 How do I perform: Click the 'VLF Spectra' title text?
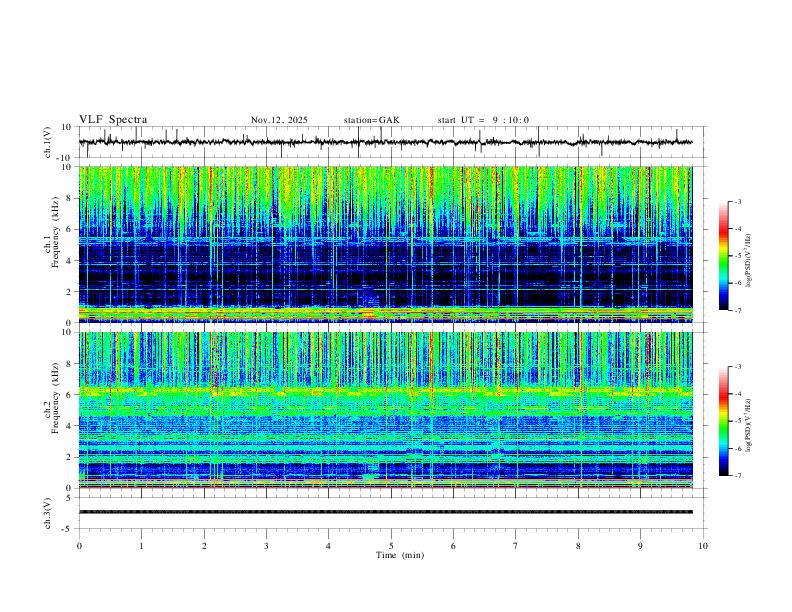pos(113,120)
